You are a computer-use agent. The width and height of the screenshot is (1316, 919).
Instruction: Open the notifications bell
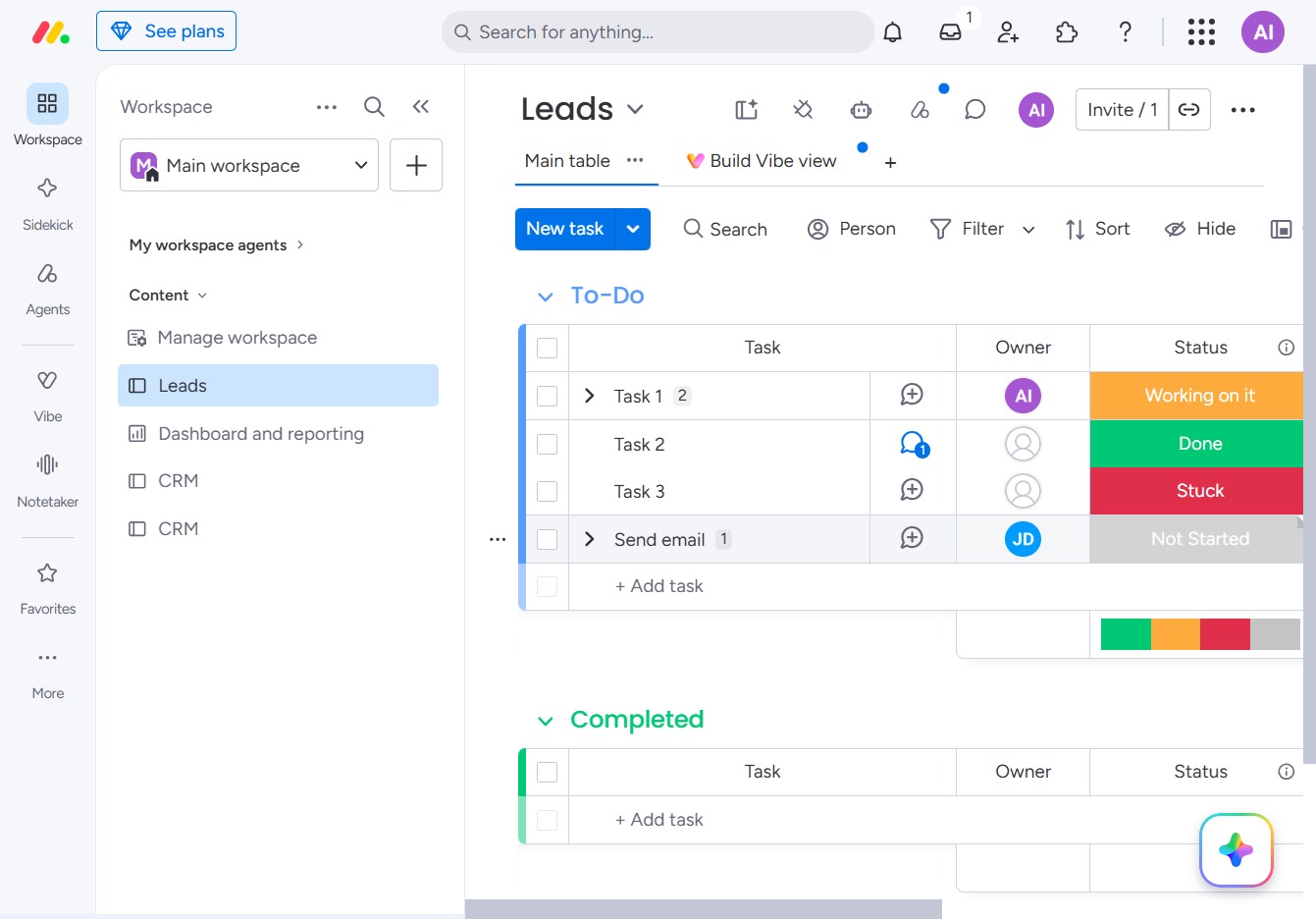point(892,32)
